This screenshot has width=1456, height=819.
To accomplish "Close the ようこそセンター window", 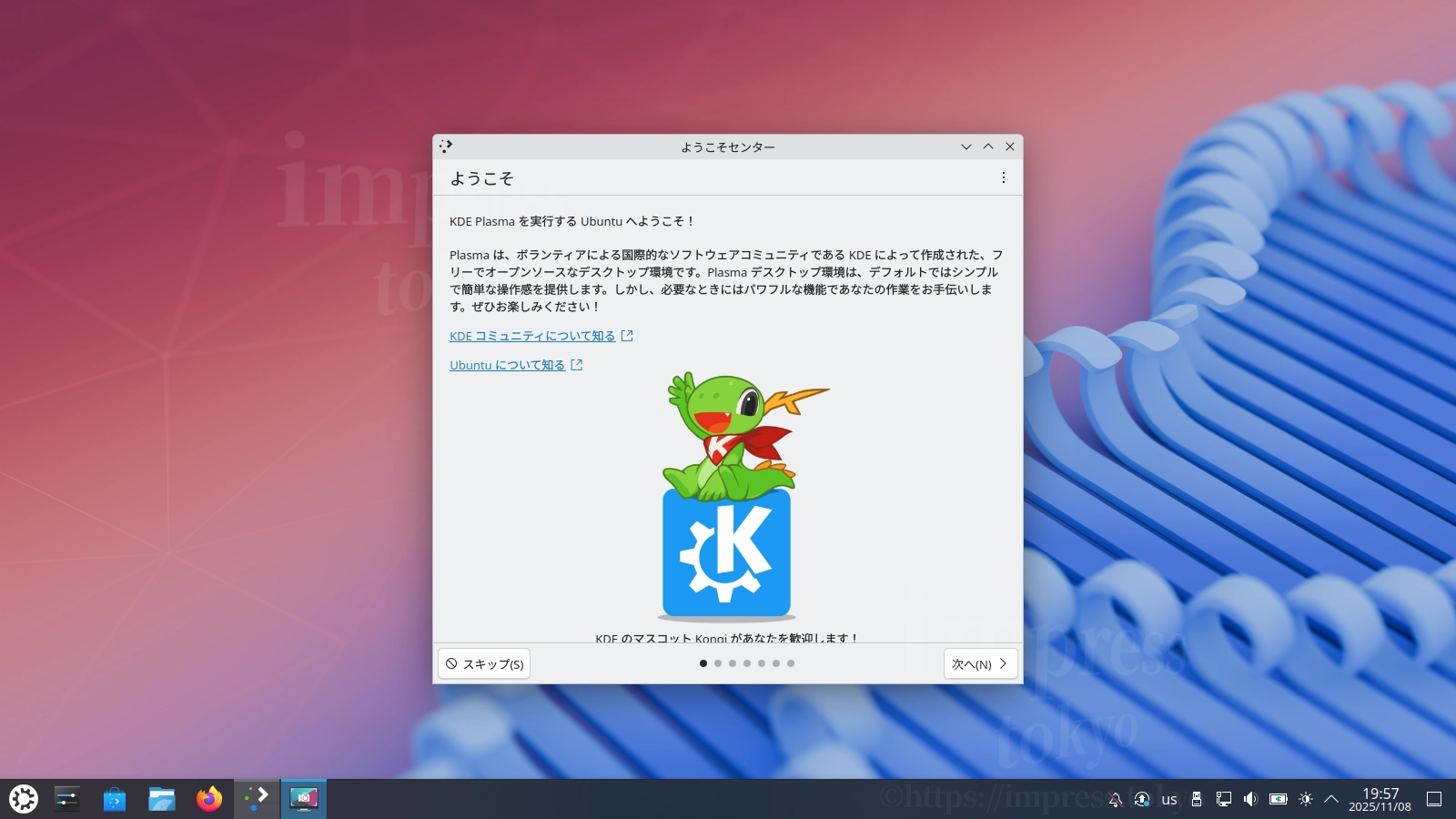I will click(x=1010, y=147).
